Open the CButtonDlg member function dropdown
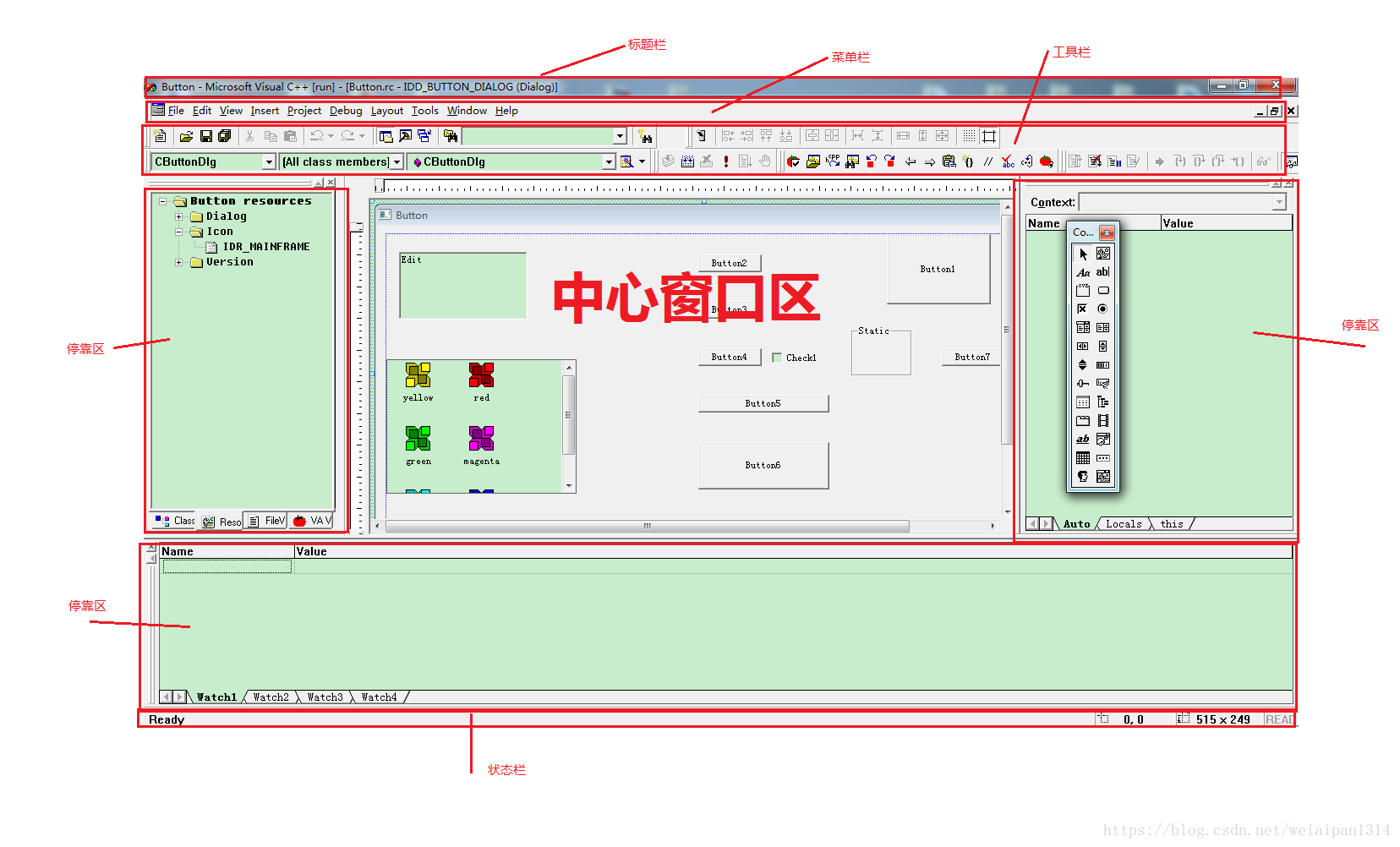The height and width of the screenshot is (847, 1400). point(609,161)
